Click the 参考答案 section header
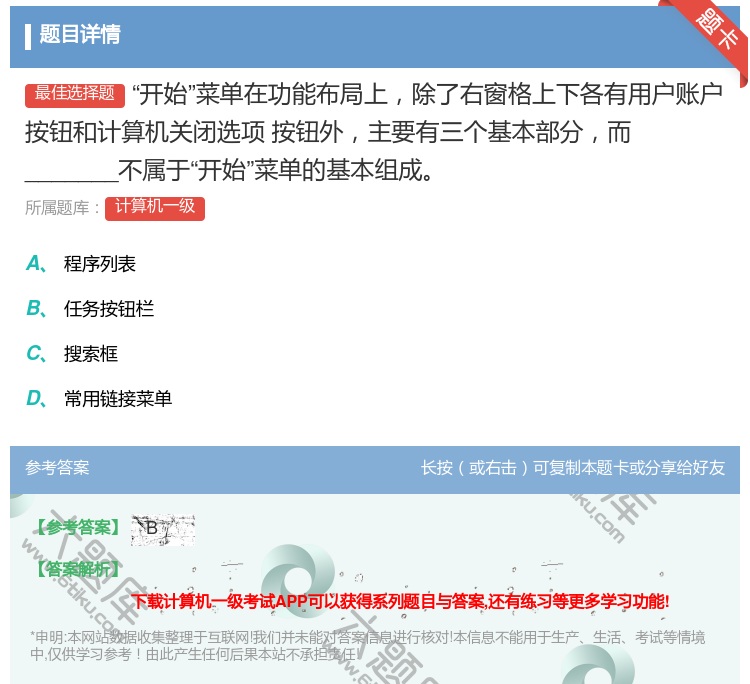 tap(57, 468)
